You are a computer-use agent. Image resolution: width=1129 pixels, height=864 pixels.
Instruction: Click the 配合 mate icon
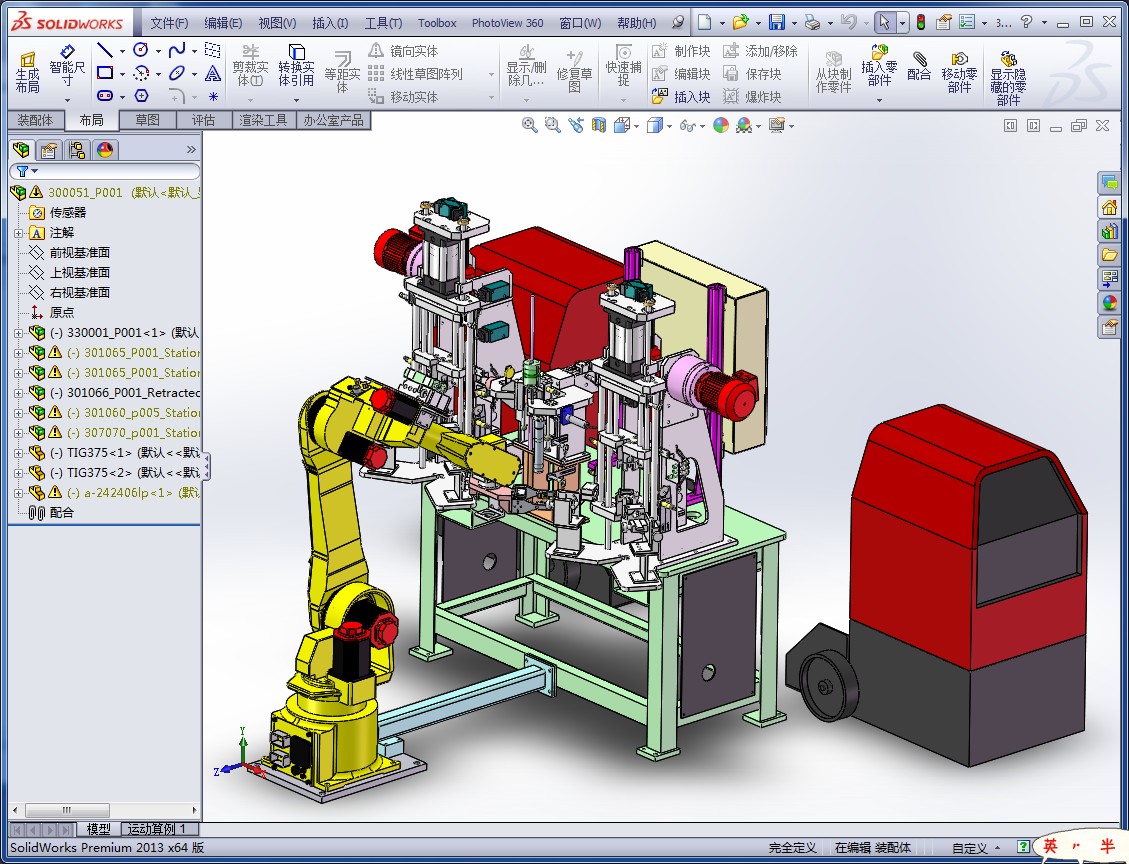[x=919, y=66]
